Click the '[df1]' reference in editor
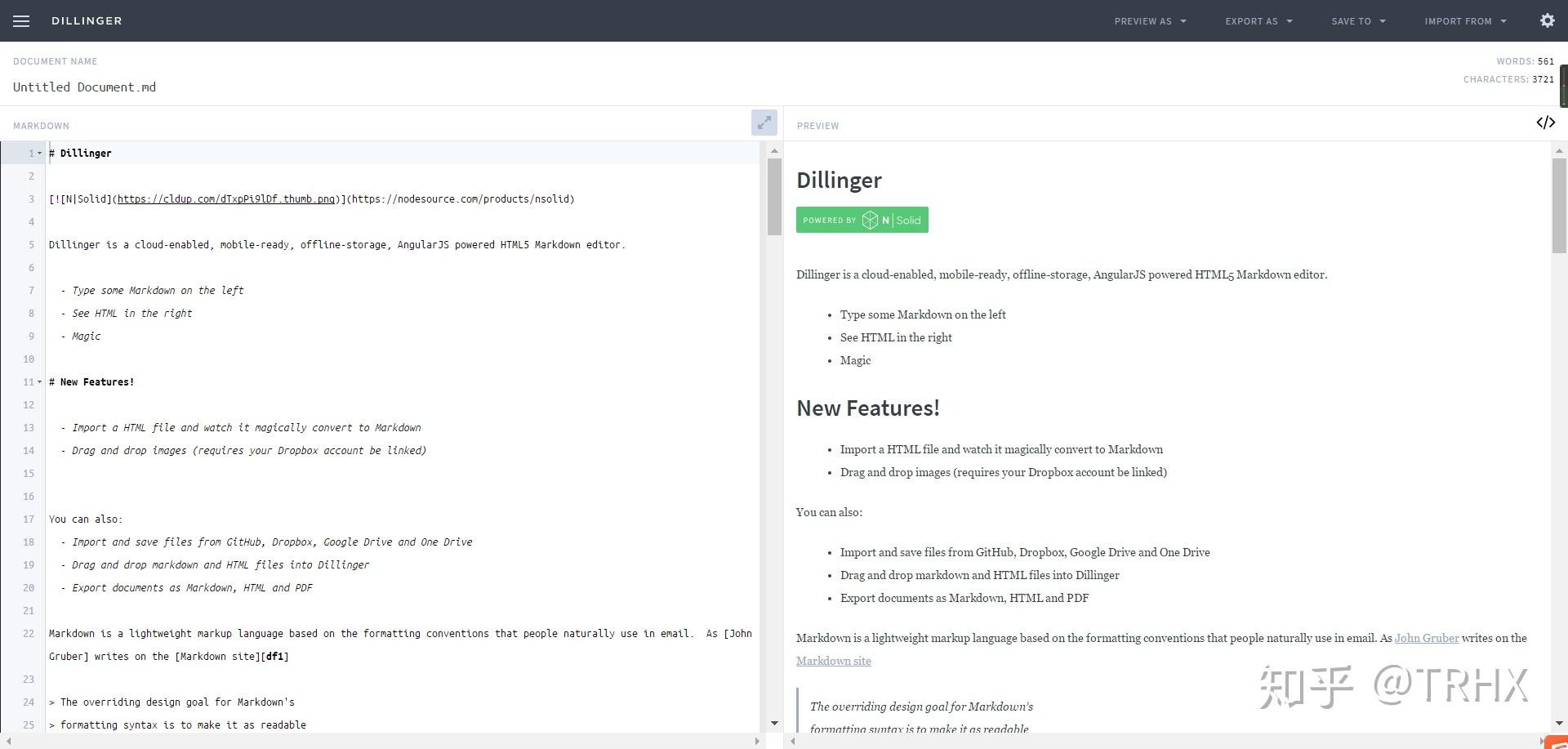This screenshot has height=749, width=1568. click(x=275, y=657)
